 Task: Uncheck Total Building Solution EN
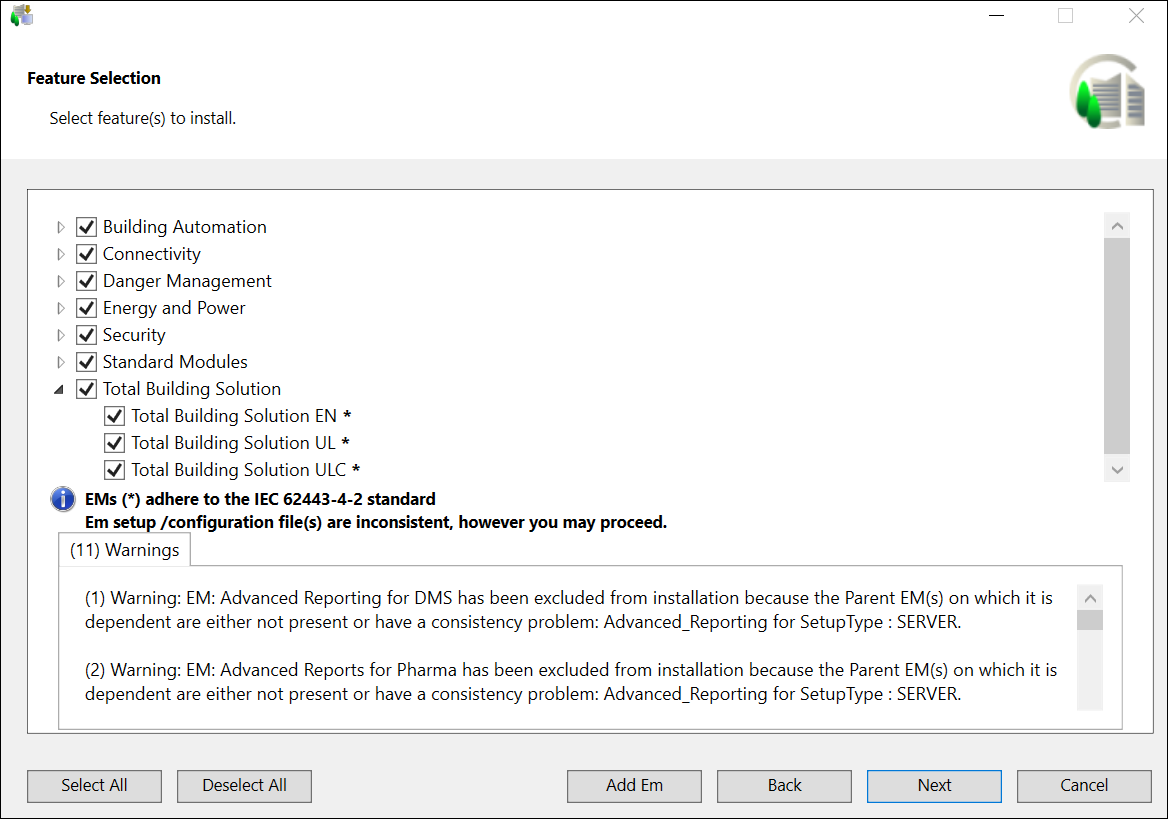click(x=114, y=415)
